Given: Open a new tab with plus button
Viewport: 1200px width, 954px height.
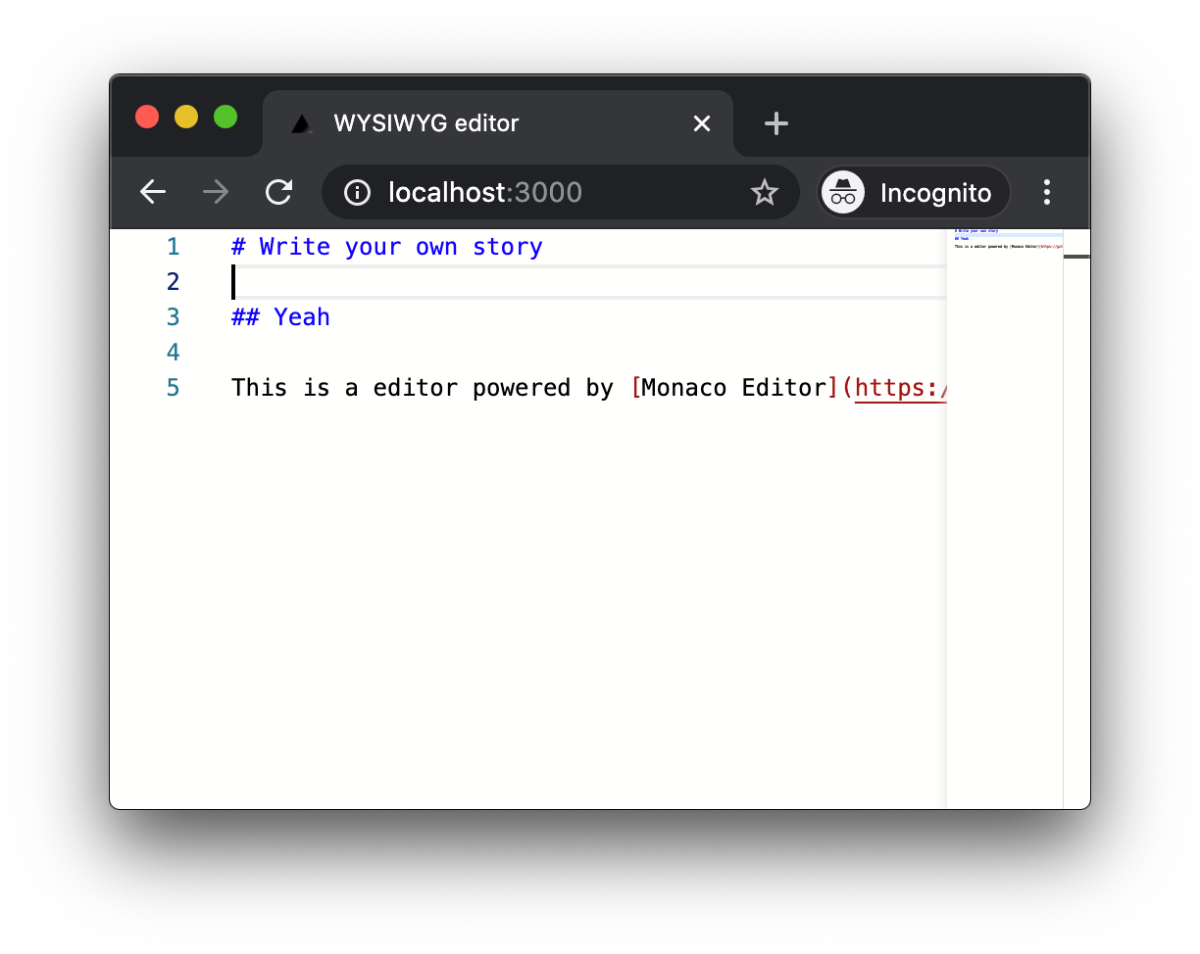Looking at the screenshot, I should [776, 123].
